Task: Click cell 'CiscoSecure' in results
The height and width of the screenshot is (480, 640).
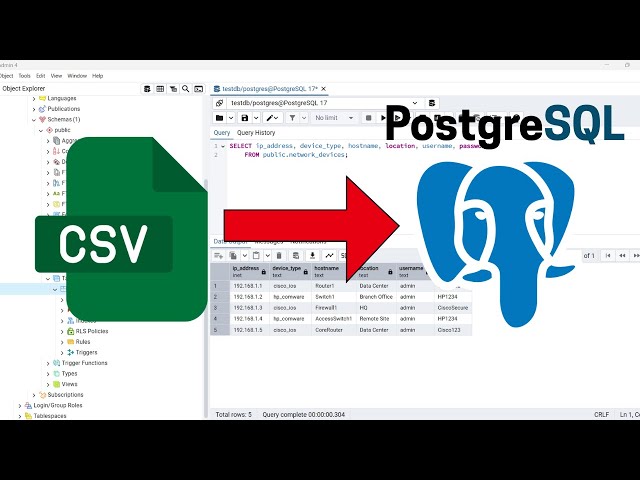Action: [453, 308]
